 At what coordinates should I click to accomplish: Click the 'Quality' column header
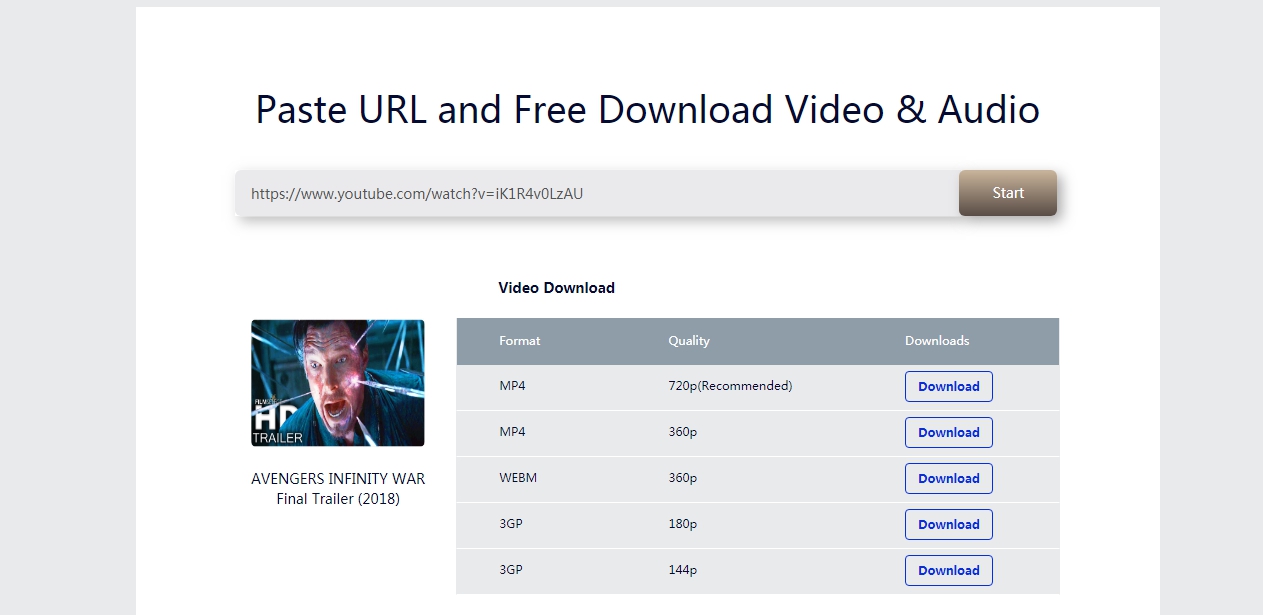pos(689,341)
